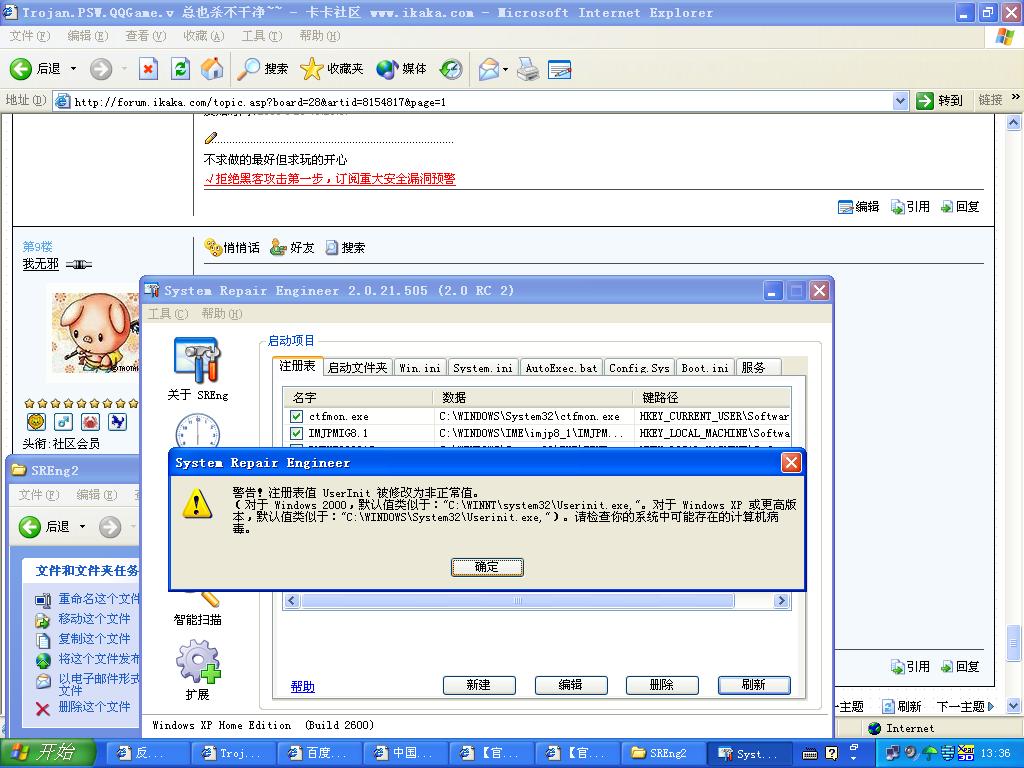Open IE 查看(V) menu
This screenshot has height=768, width=1024.
[146, 36]
